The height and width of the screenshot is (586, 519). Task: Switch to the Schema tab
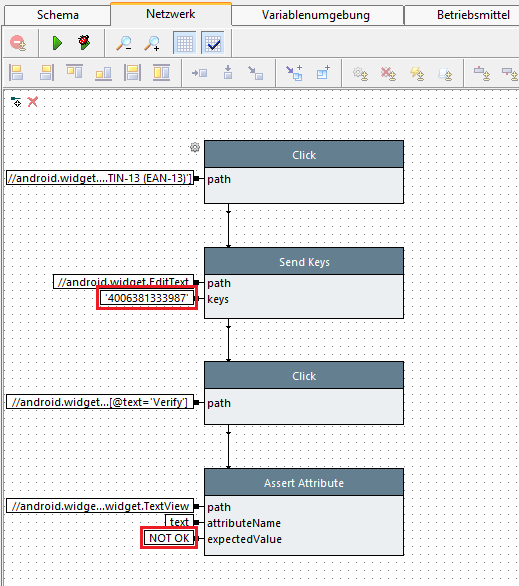point(58,15)
